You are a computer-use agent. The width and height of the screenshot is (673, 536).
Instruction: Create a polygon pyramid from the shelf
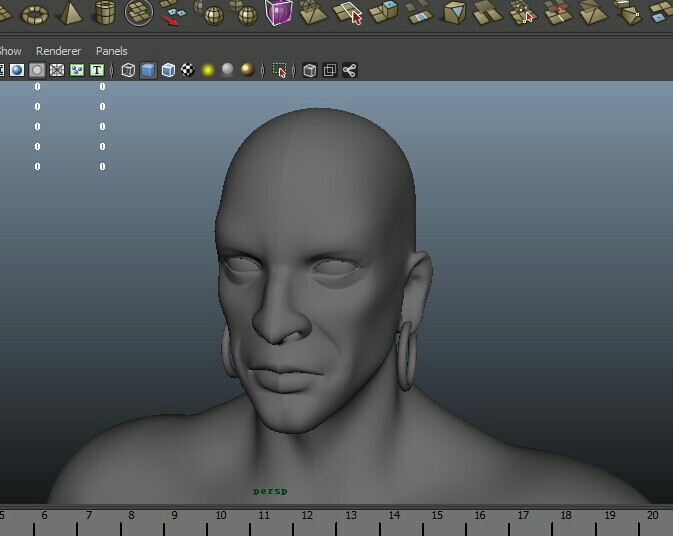(70, 13)
